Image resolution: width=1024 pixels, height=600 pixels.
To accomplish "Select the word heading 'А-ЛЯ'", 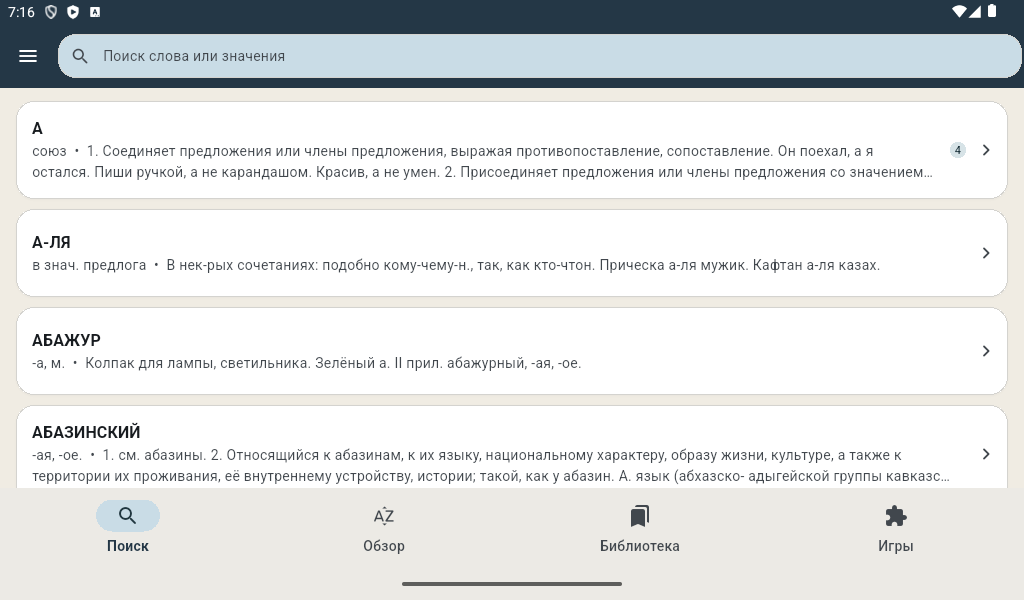I will (x=51, y=242).
